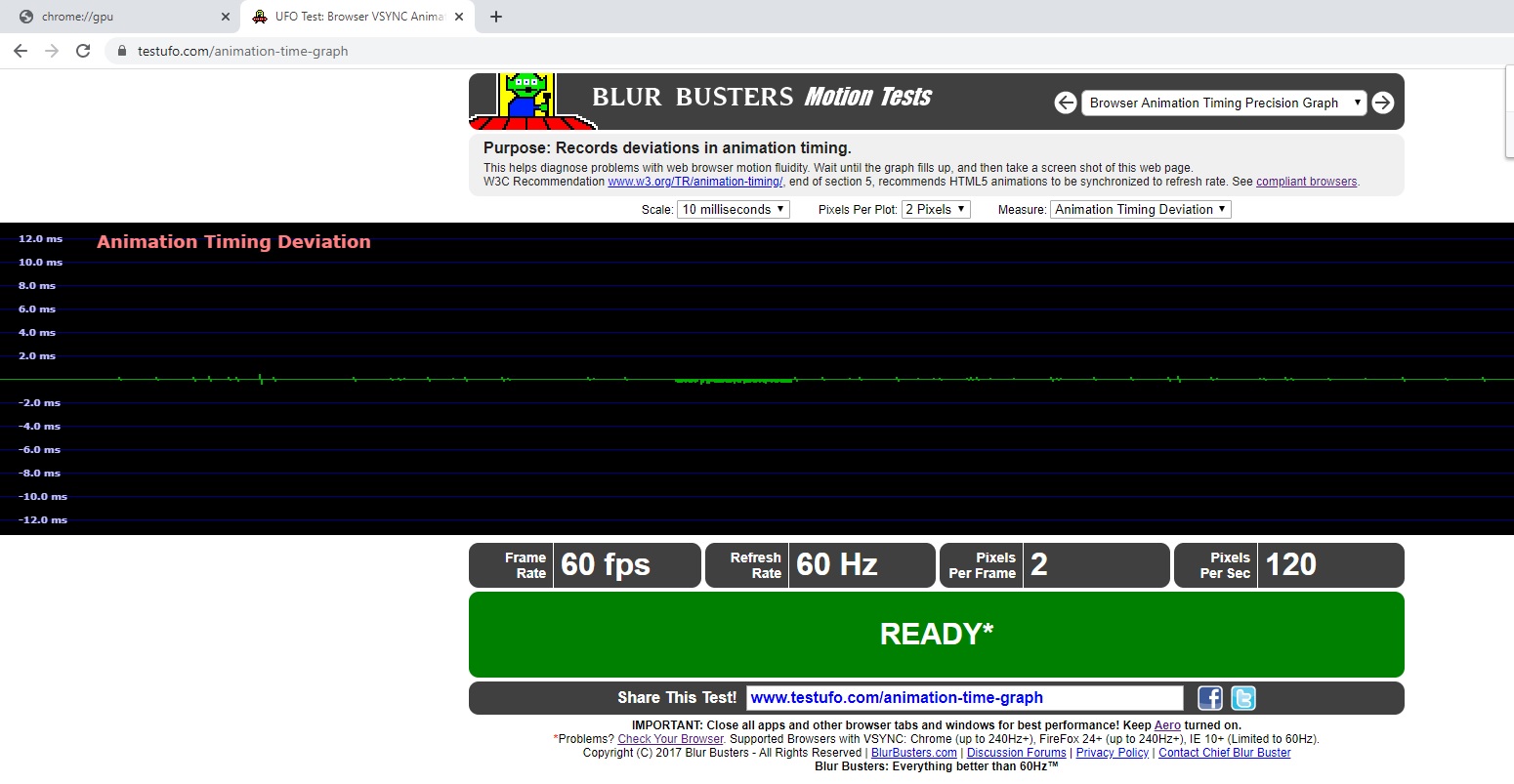Open the test selector dropdown

[x=1224, y=103]
